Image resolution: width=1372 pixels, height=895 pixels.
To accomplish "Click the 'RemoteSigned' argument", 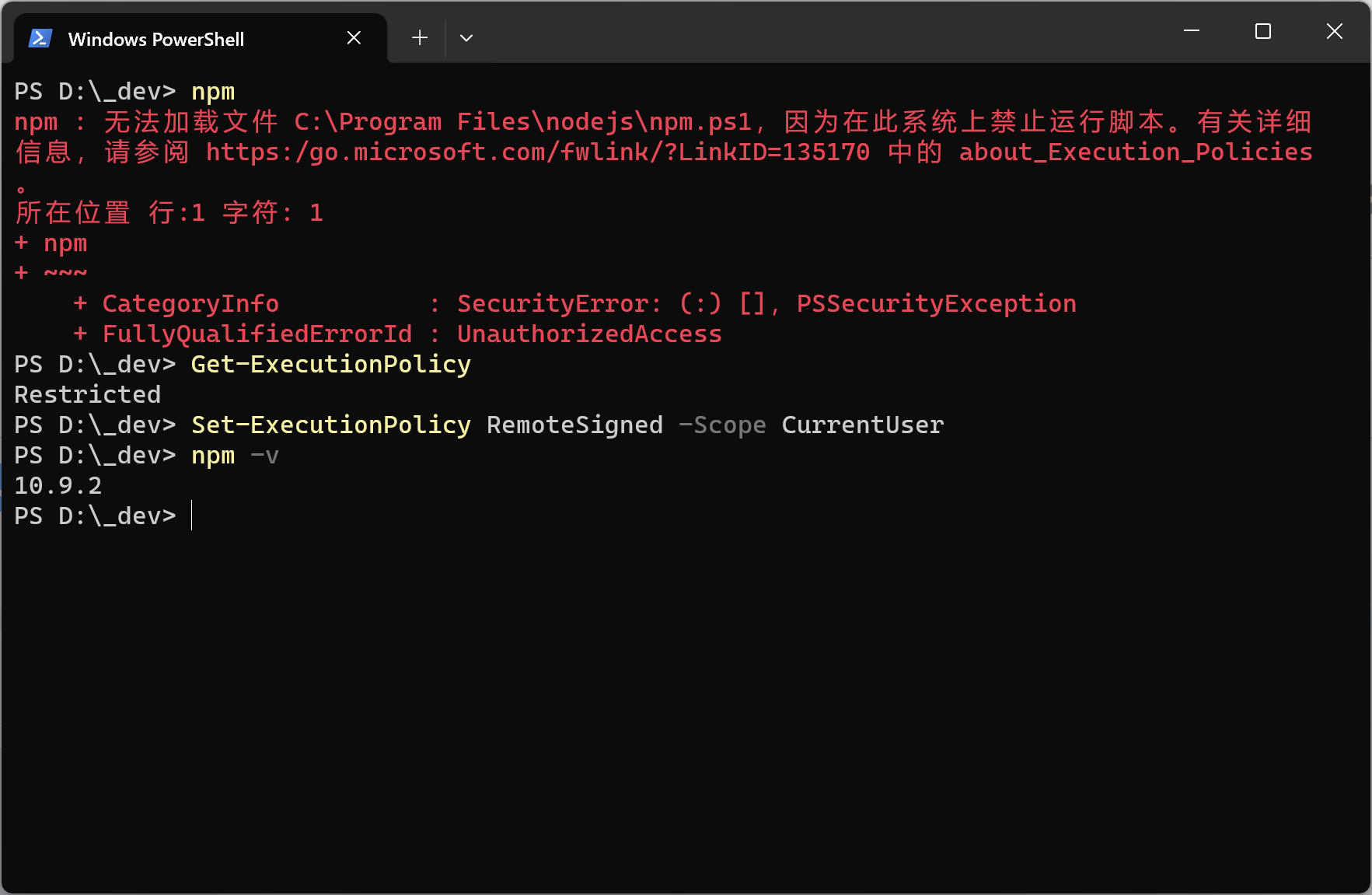I will [x=575, y=425].
